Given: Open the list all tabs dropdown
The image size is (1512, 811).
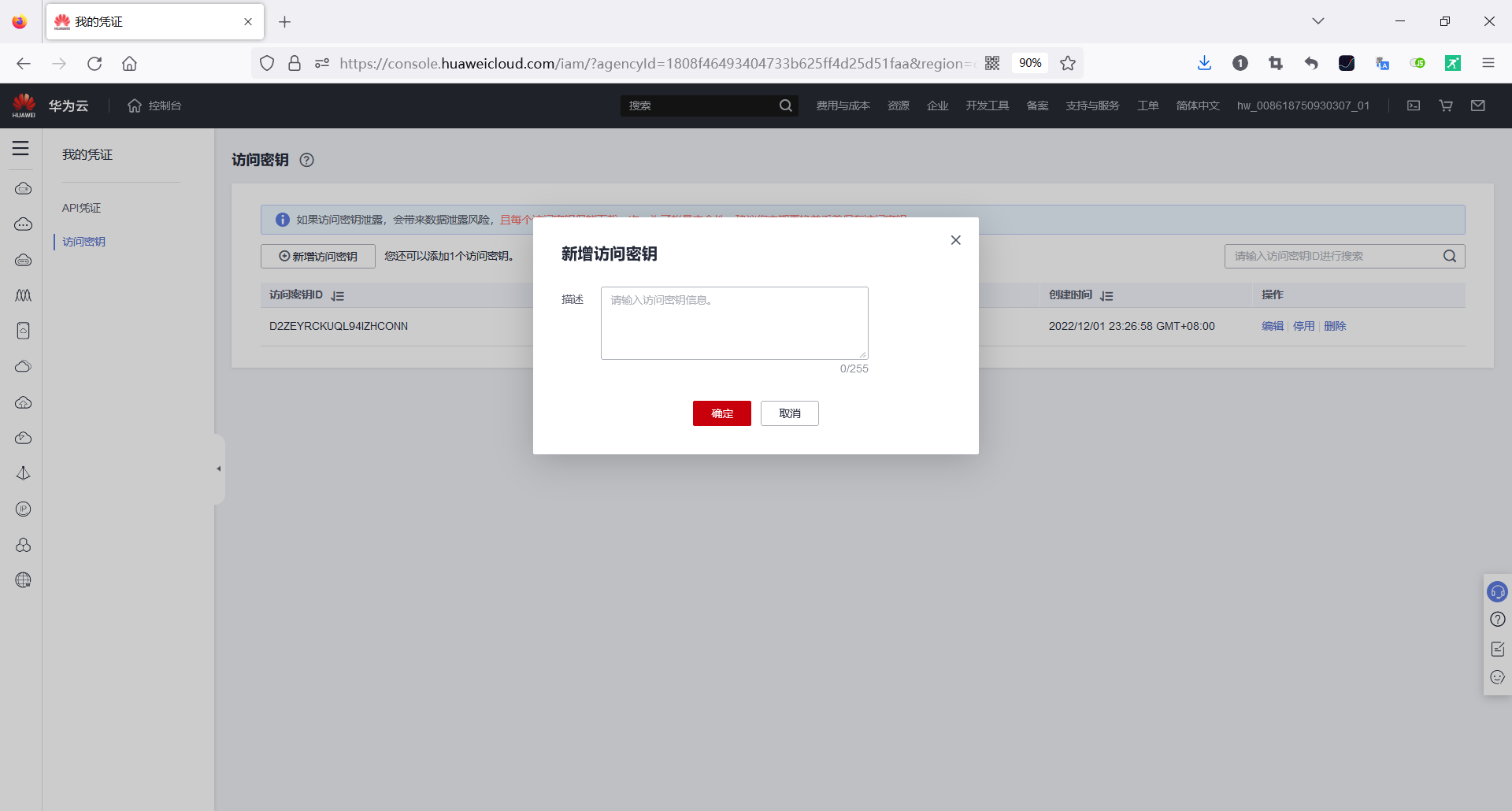Looking at the screenshot, I should coord(1318,21).
